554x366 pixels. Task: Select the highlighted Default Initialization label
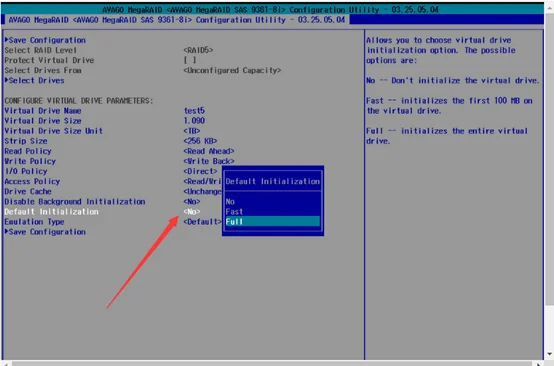pyautogui.click(x=51, y=212)
